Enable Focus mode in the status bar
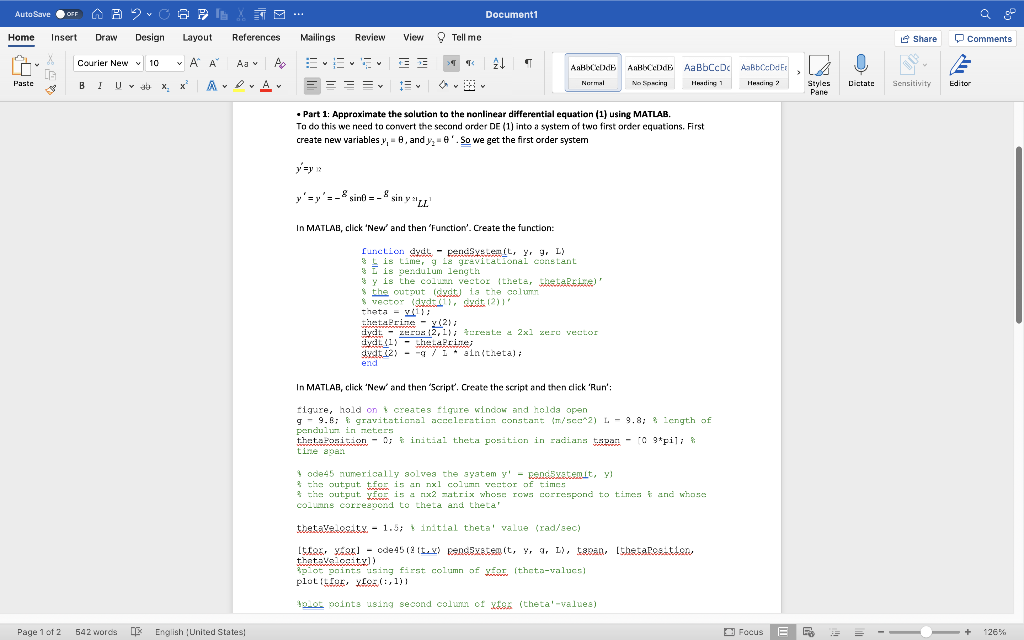The width and height of the screenshot is (1024, 640). click(745, 631)
